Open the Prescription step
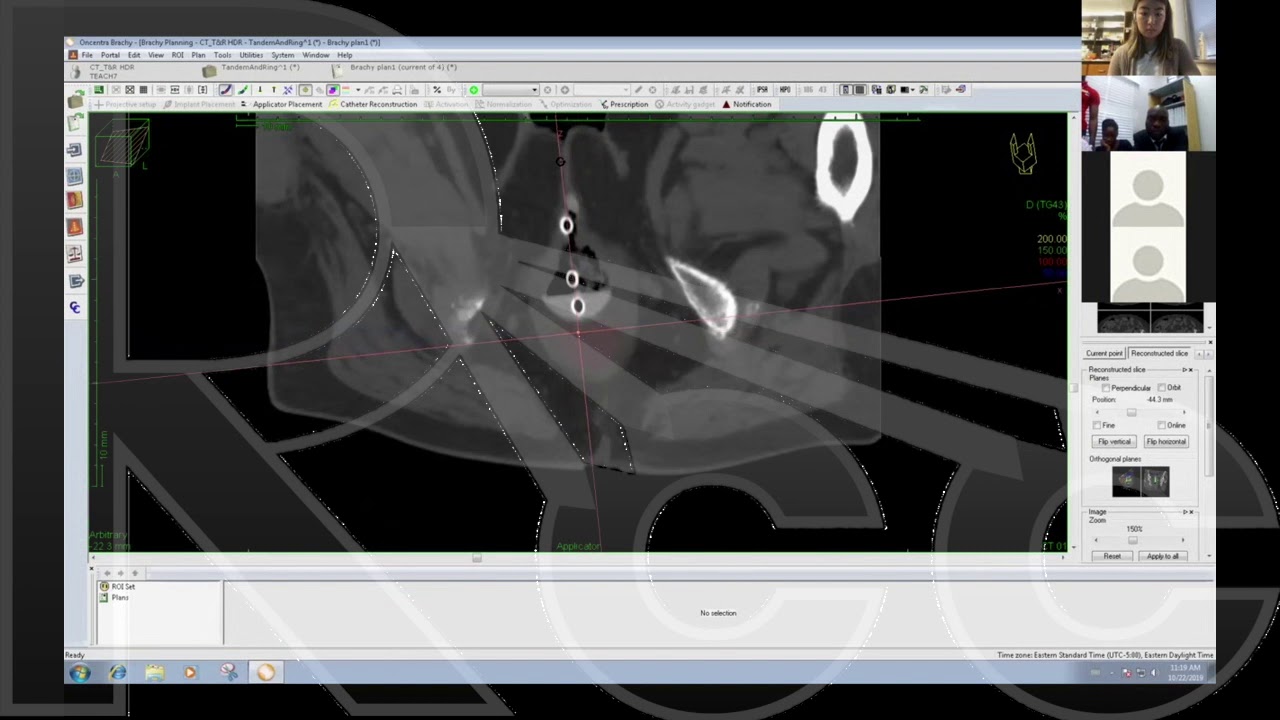The image size is (1280, 720). coord(624,104)
